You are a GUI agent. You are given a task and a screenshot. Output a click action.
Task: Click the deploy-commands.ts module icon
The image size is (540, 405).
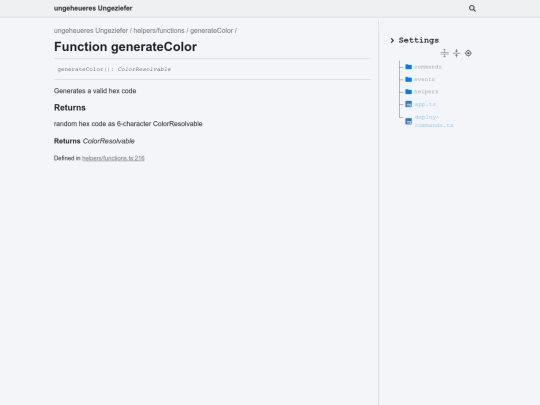pos(408,121)
